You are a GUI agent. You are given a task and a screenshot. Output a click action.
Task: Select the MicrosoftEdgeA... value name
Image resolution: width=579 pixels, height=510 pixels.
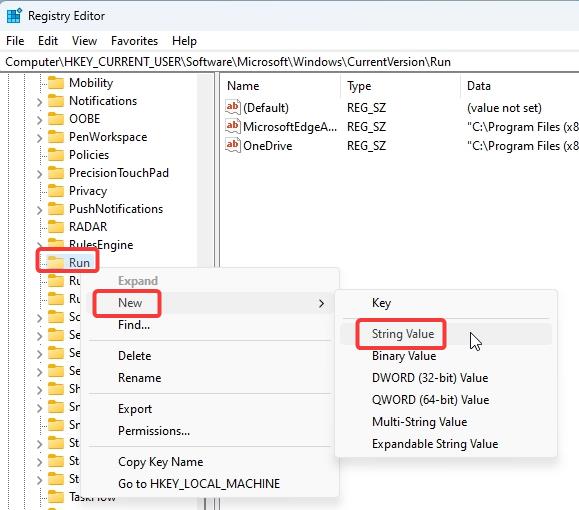[290, 127]
